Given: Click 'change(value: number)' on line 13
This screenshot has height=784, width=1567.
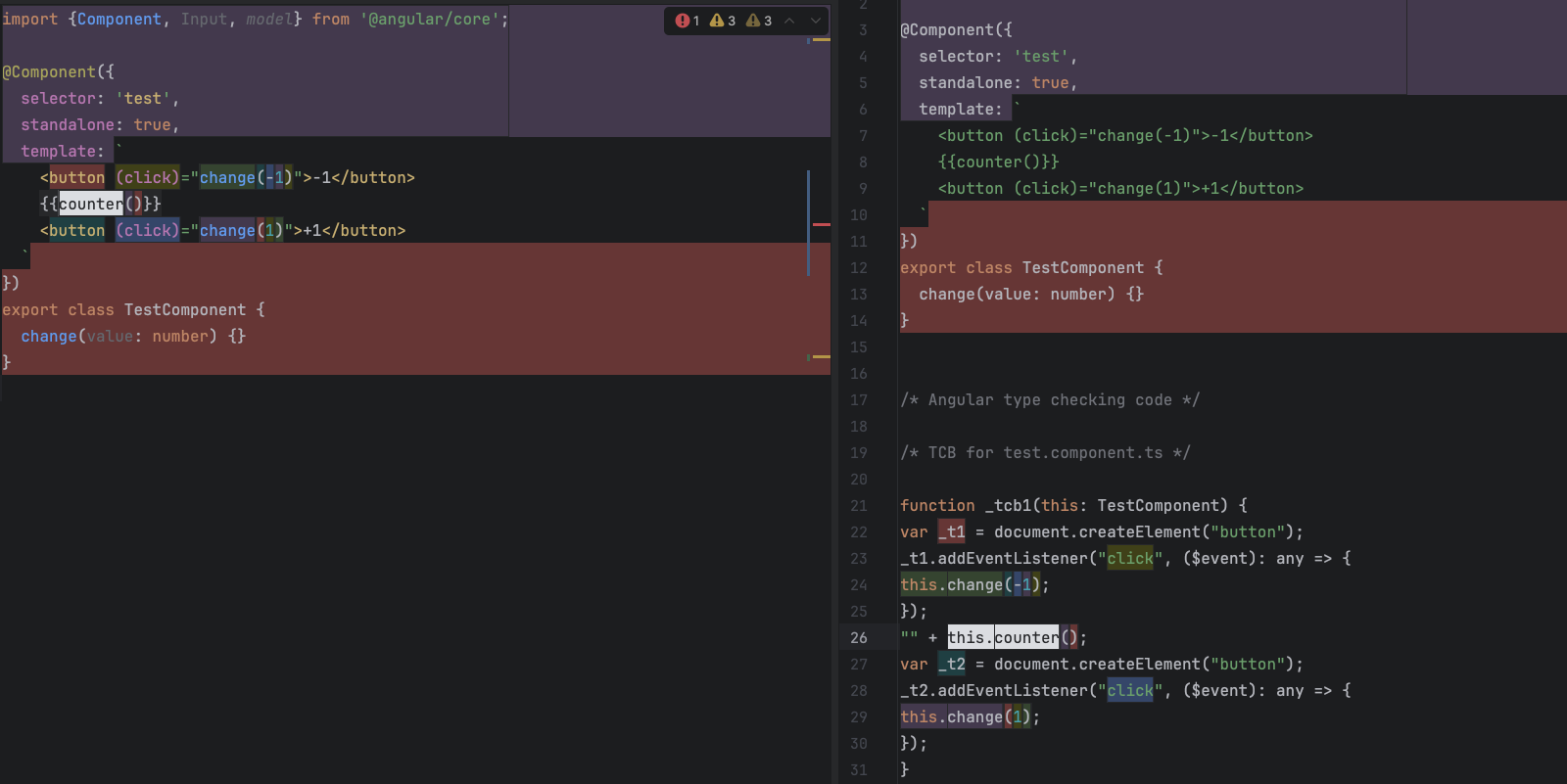Looking at the screenshot, I should [x=1017, y=294].
